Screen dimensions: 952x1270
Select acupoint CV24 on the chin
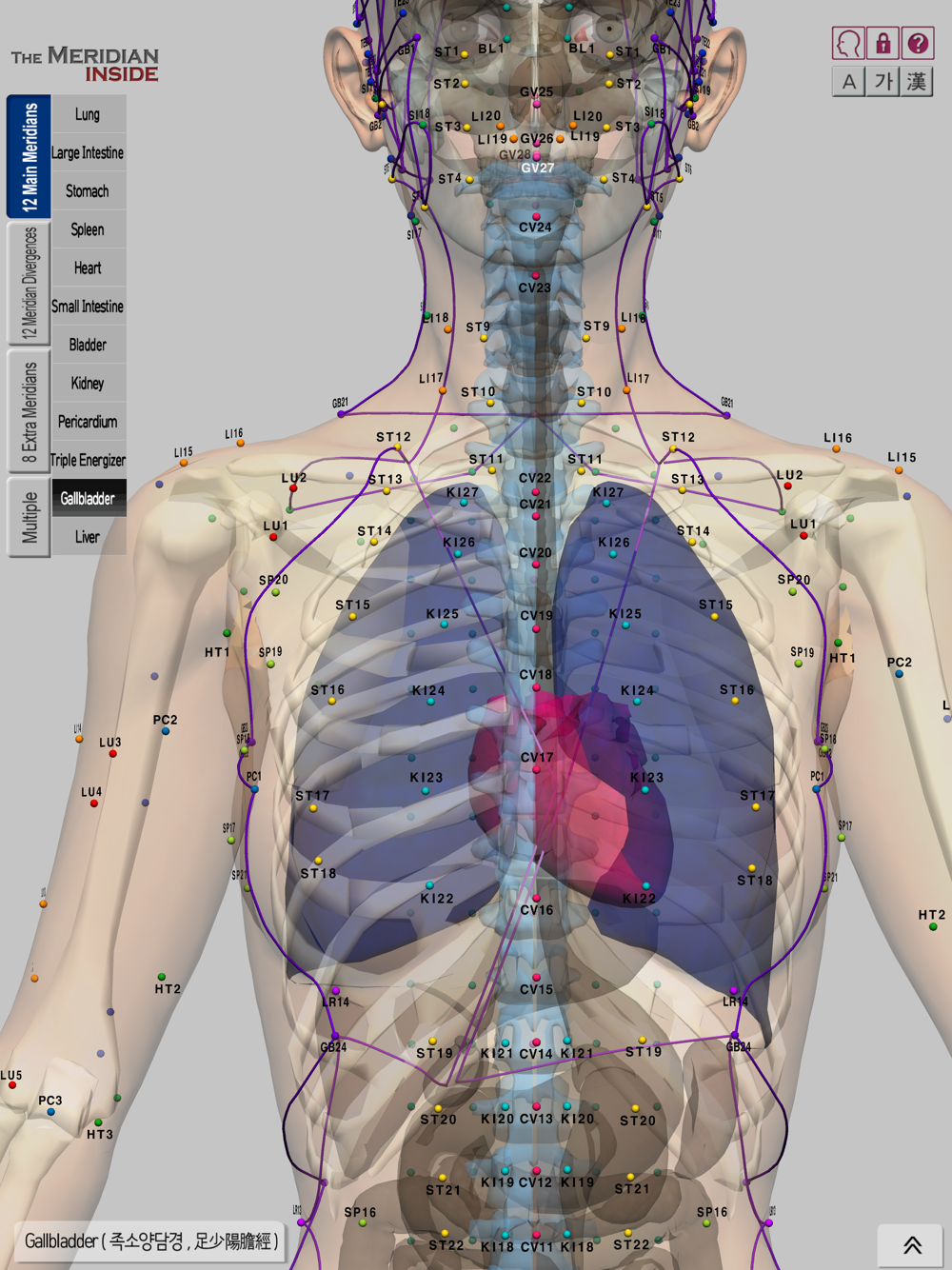coord(536,216)
